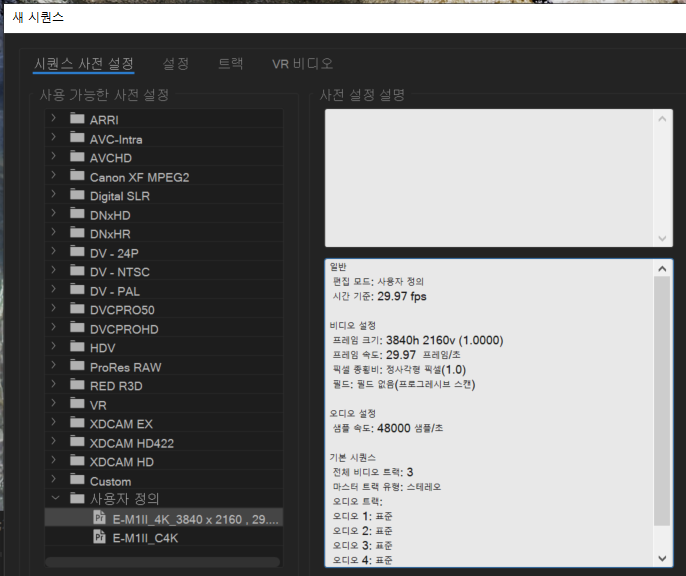The width and height of the screenshot is (686, 576).
Task: Expand the AVC-Intra folder chevron
Action: (x=53, y=137)
